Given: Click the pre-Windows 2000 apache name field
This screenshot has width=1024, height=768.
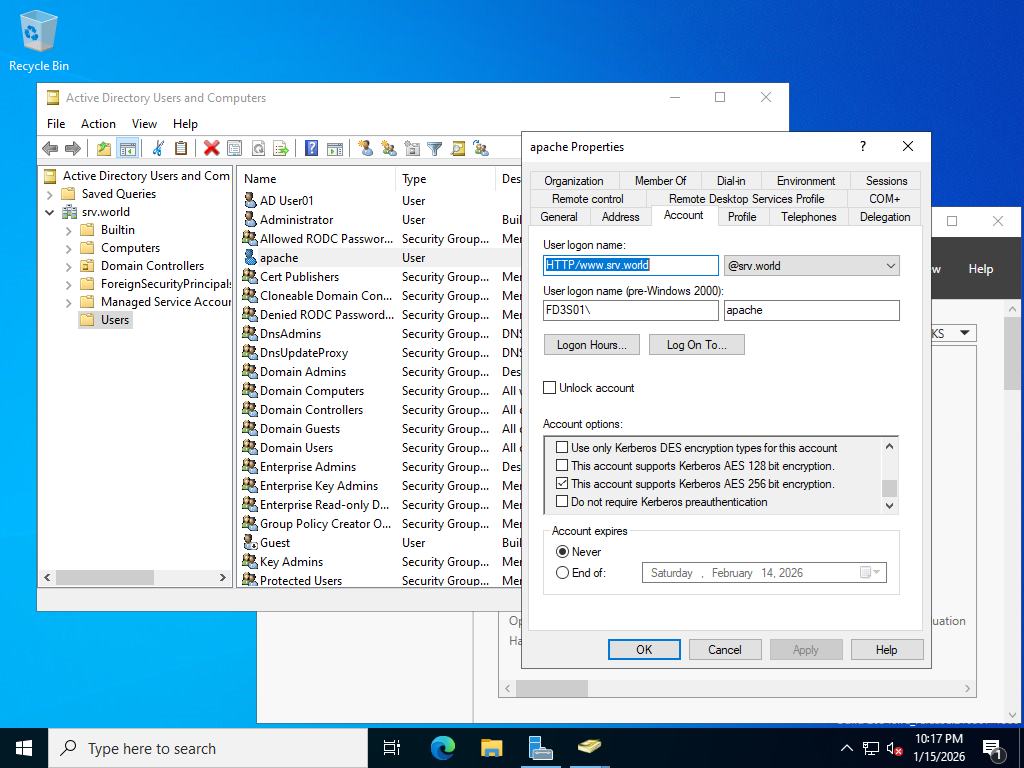Looking at the screenshot, I should pyautogui.click(x=811, y=310).
